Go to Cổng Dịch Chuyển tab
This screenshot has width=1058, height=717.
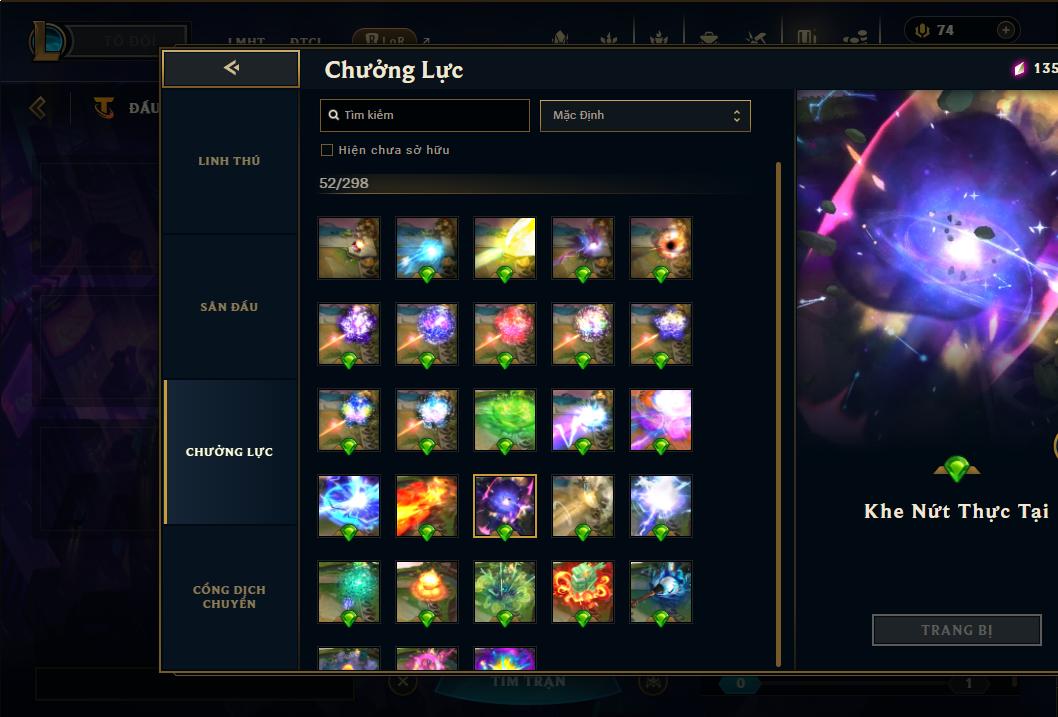(229, 596)
